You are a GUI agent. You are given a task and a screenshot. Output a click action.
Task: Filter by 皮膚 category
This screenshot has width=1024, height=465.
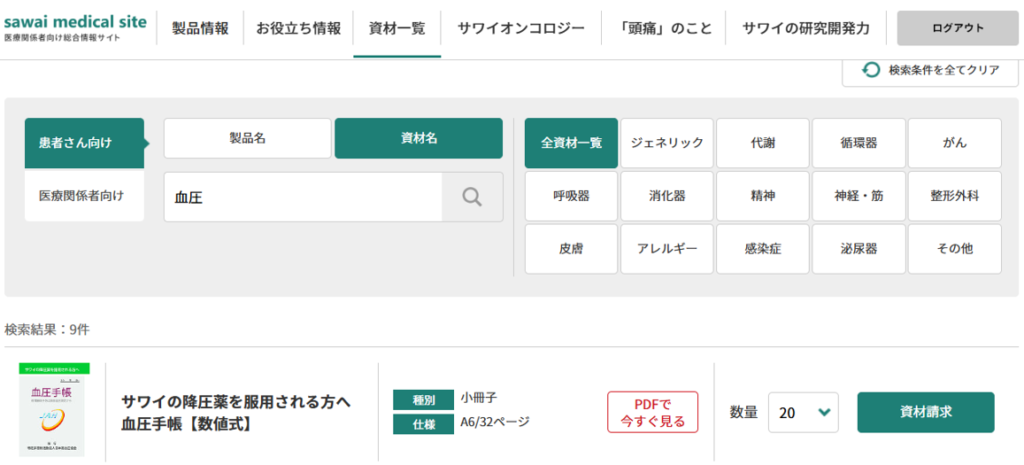571,249
